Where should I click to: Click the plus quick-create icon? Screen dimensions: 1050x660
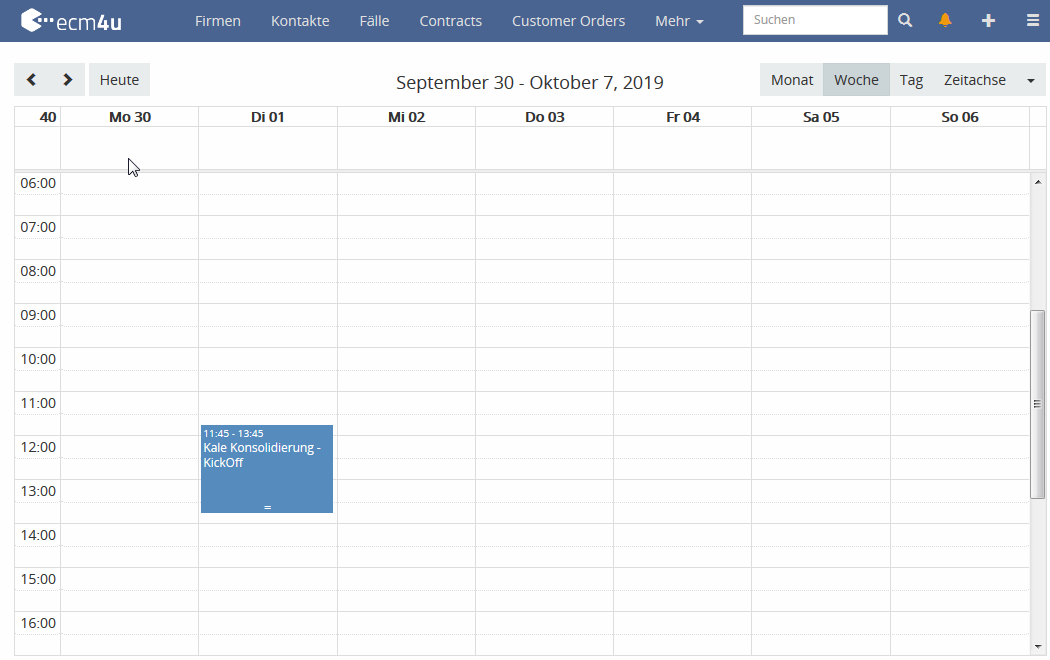[988, 21]
